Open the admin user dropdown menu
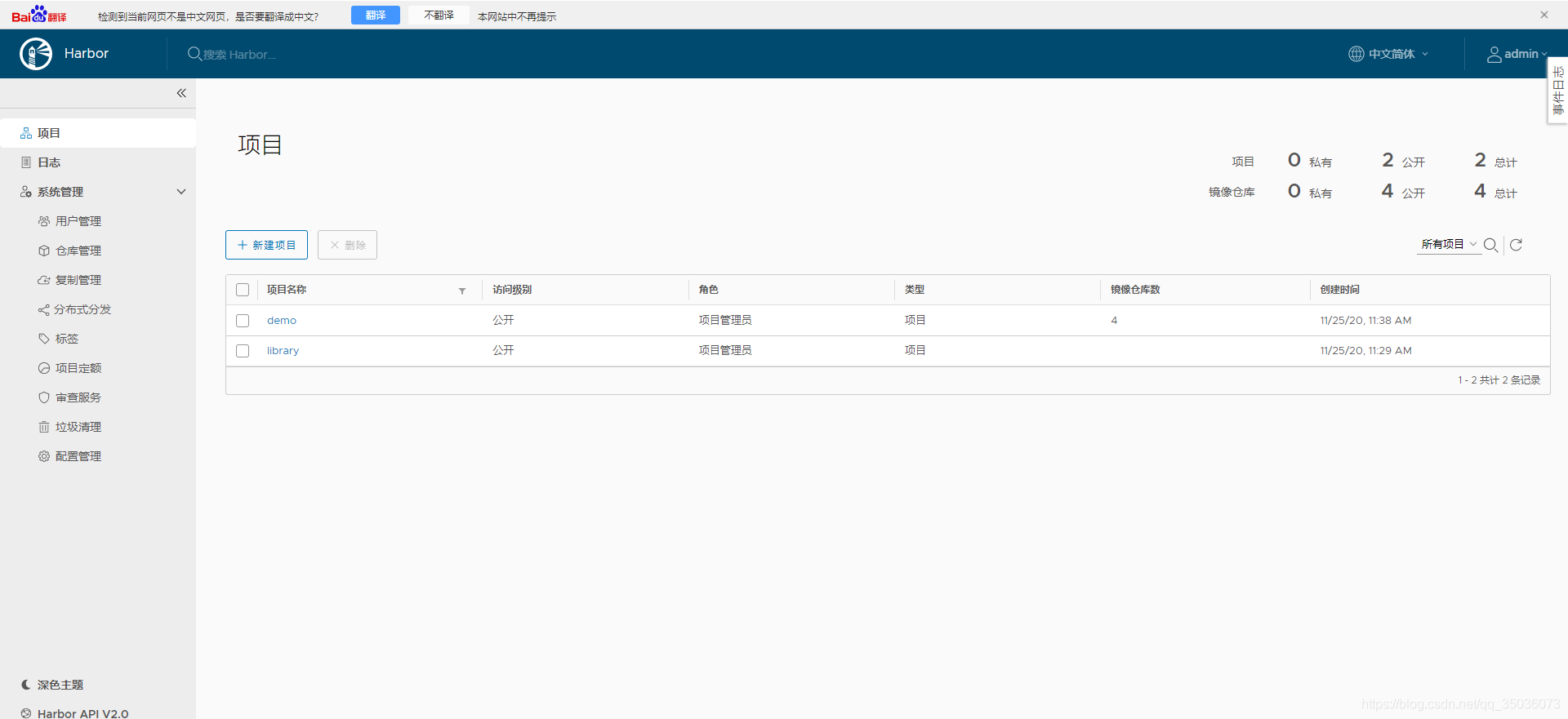1568x719 pixels. 1517,54
